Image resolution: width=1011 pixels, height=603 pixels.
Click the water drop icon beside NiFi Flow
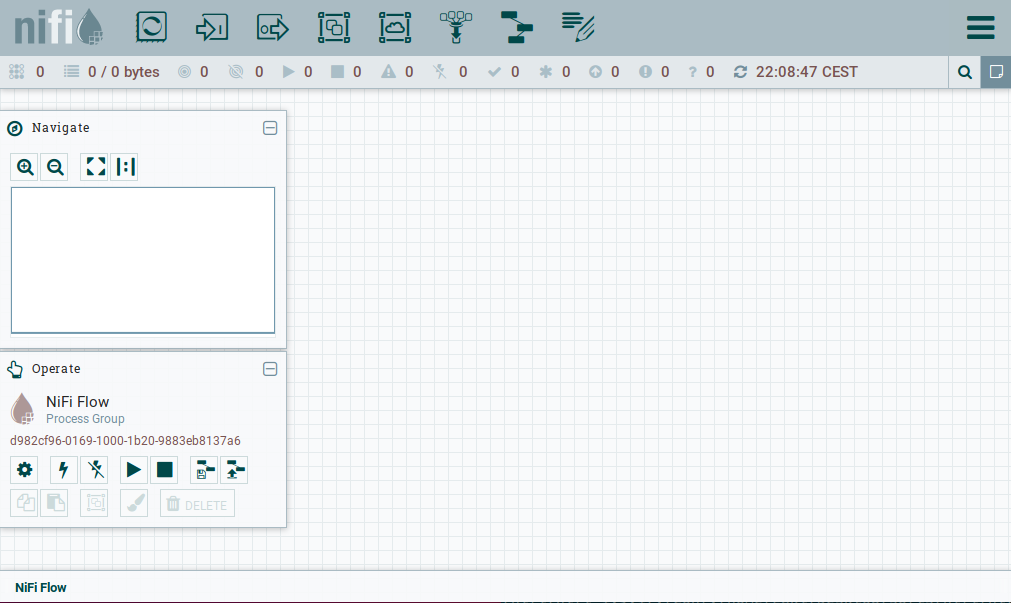pos(23,409)
